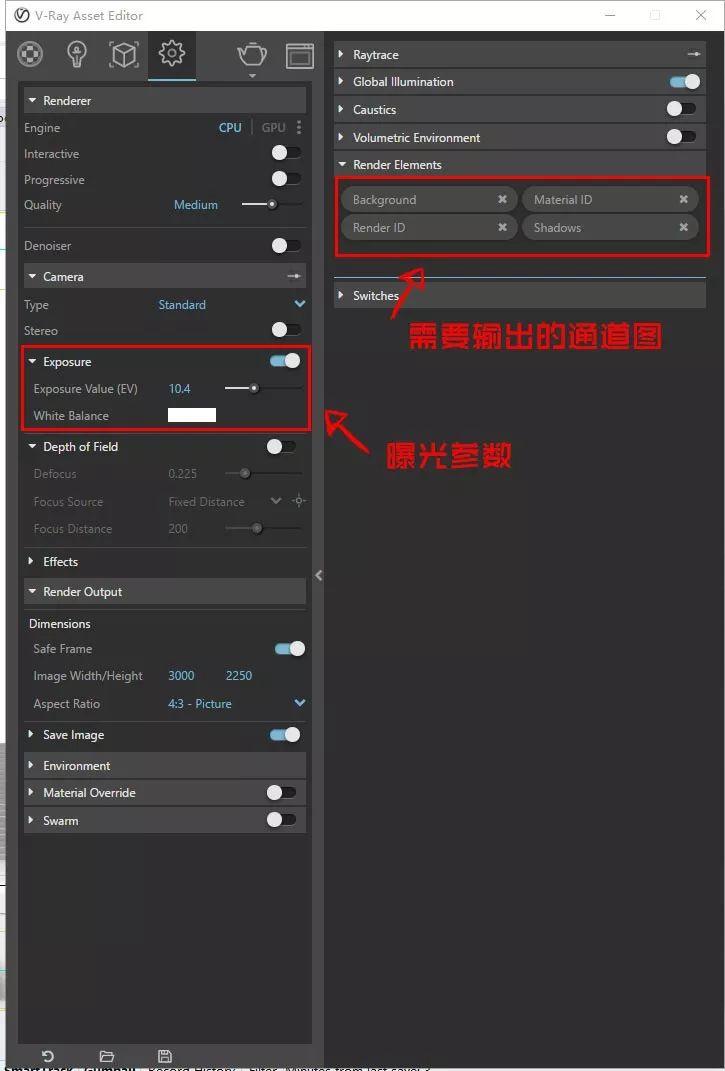Enable the Caustics switch
This screenshot has width=725, height=1071.
click(x=681, y=109)
